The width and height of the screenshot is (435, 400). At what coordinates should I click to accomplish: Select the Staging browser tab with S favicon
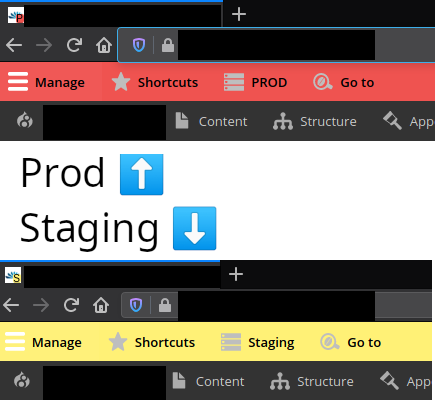[x=110, y=275]
